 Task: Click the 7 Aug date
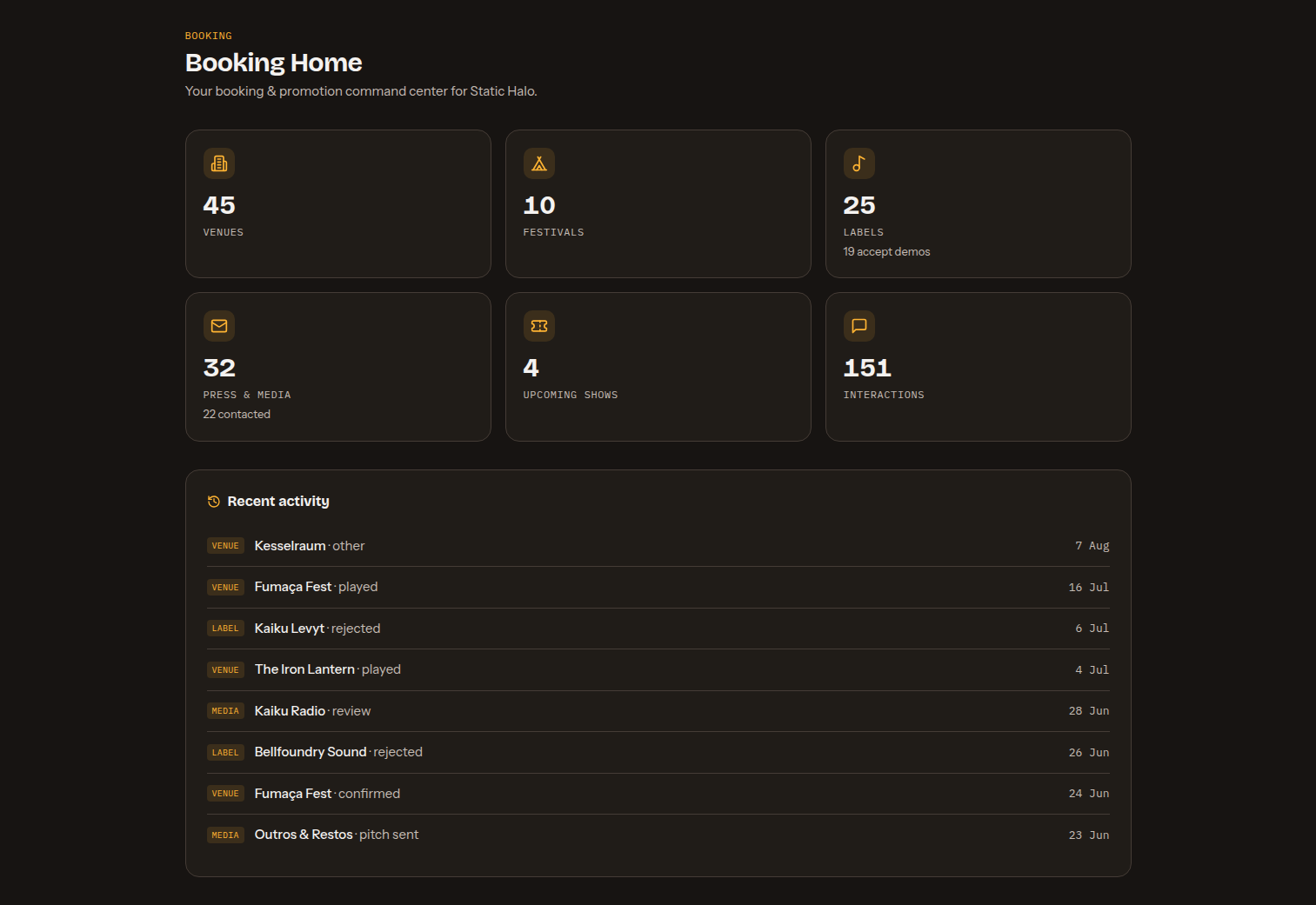(1092, 546)
